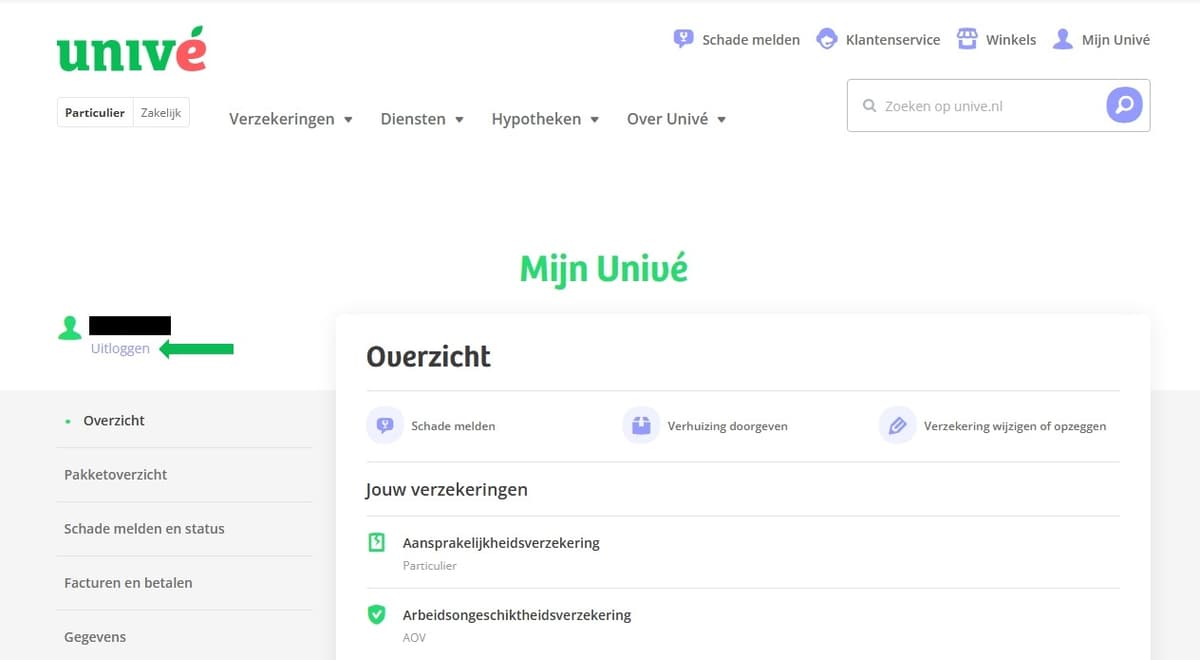1200x660 pixels.
Task: Click the Aansprakelijkheidsverzekering green icon
Action: pyautogui.click(x=376, y=543)
